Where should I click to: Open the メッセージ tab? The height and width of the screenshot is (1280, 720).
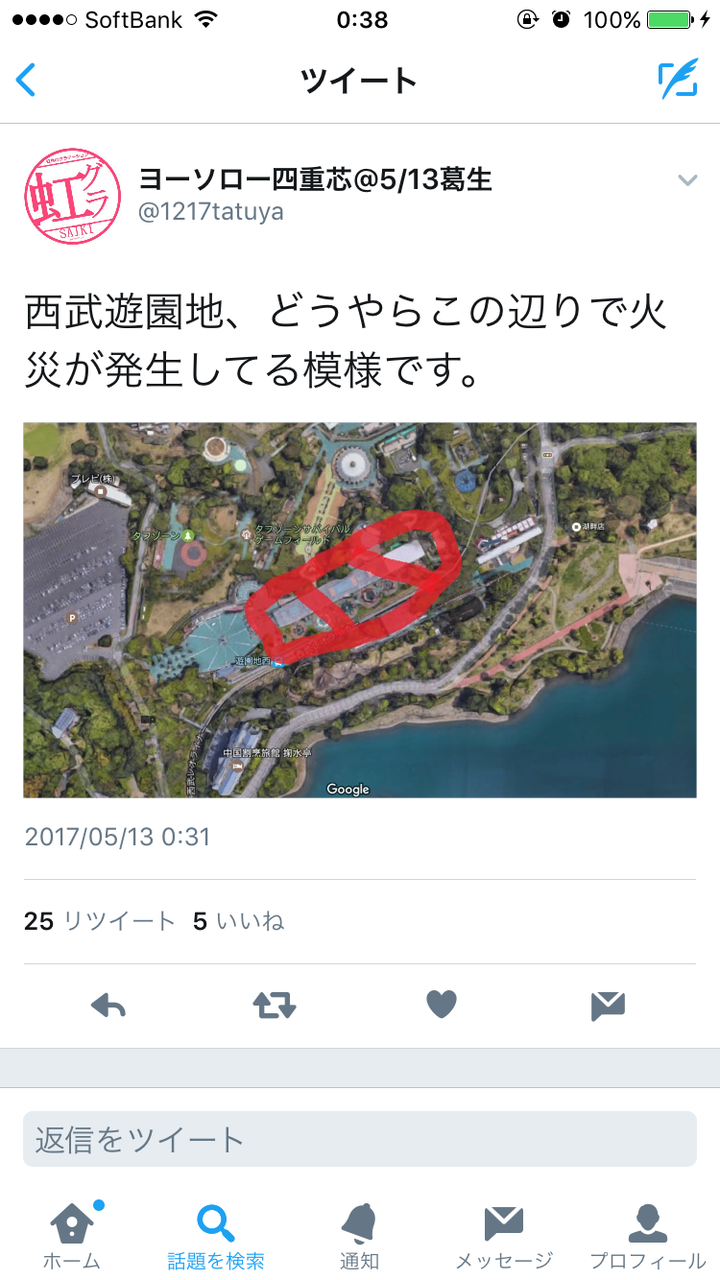pyautogui.click(x=504, y=1236)
